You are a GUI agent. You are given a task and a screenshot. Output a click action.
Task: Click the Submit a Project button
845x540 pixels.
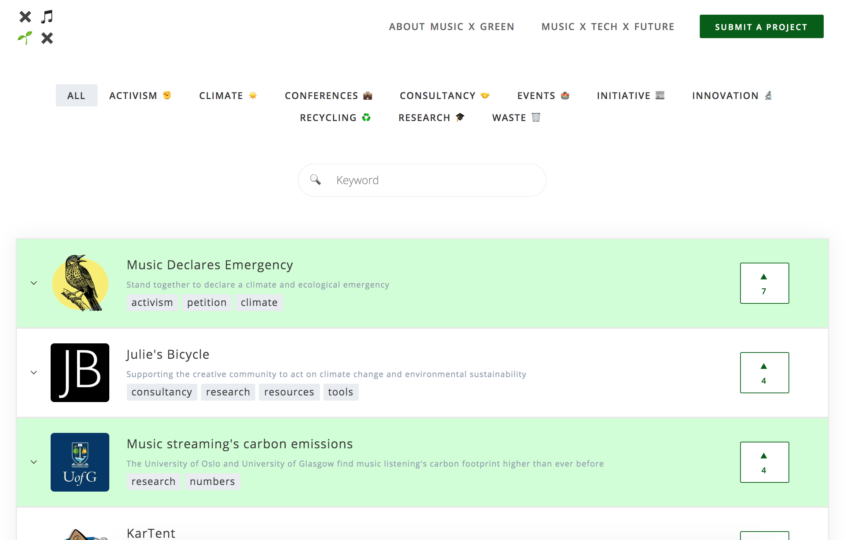(761, 26)
